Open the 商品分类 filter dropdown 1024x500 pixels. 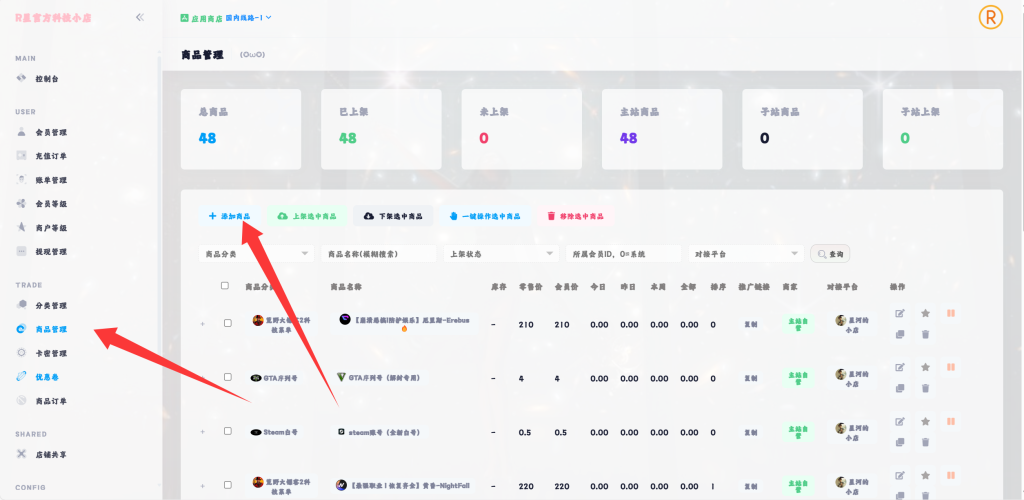[x=256, y=254]
